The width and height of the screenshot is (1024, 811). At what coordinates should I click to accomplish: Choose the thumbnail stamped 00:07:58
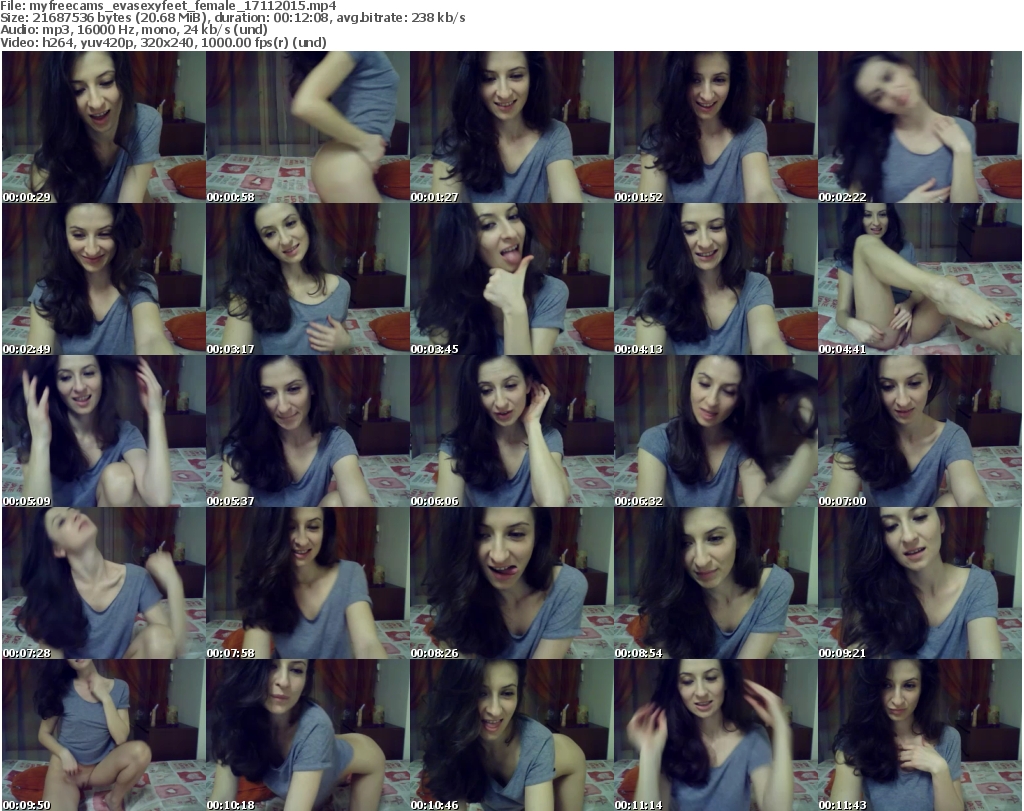point(308,583)
